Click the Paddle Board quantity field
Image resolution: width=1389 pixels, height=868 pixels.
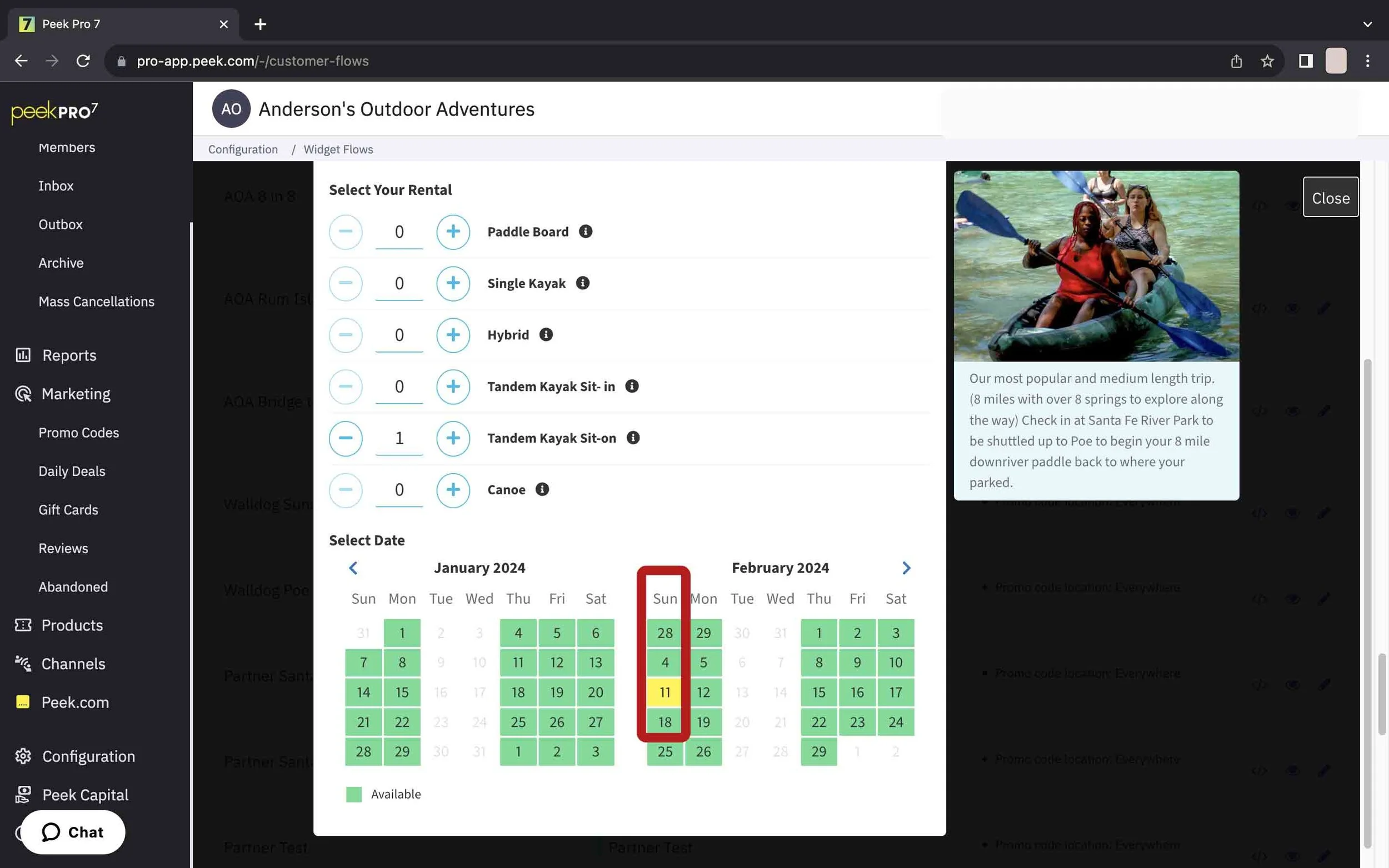[x=399, y=232]
